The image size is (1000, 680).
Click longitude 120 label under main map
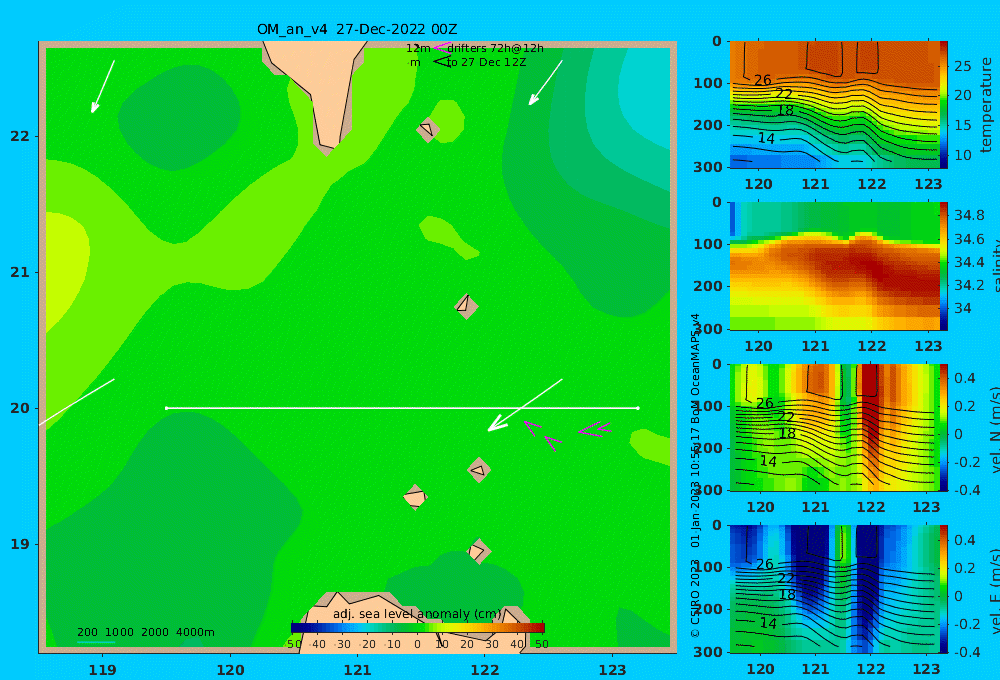pyautogui.click(x=230, y=670)
